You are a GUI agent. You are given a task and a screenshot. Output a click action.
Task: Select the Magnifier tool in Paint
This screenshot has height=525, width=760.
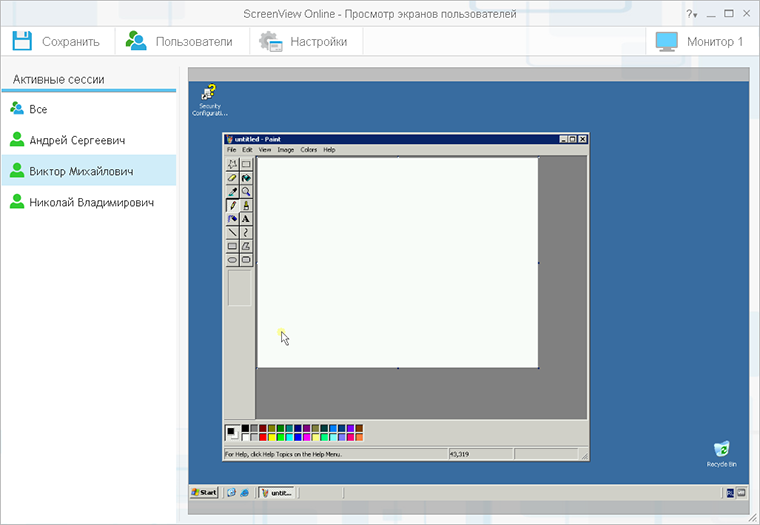(246, 191)
